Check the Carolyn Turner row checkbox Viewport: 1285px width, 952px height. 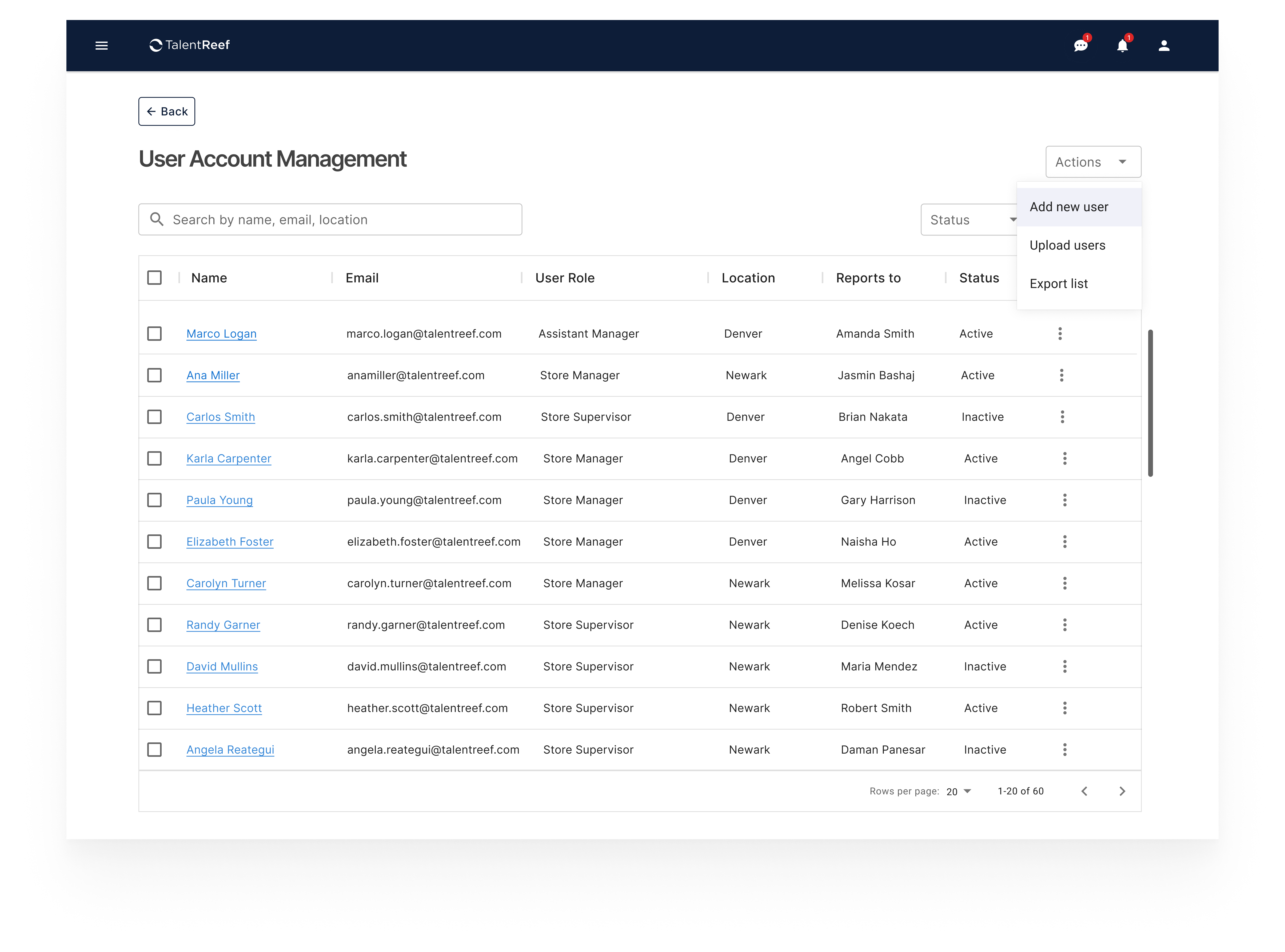click(x=154, y=583)
